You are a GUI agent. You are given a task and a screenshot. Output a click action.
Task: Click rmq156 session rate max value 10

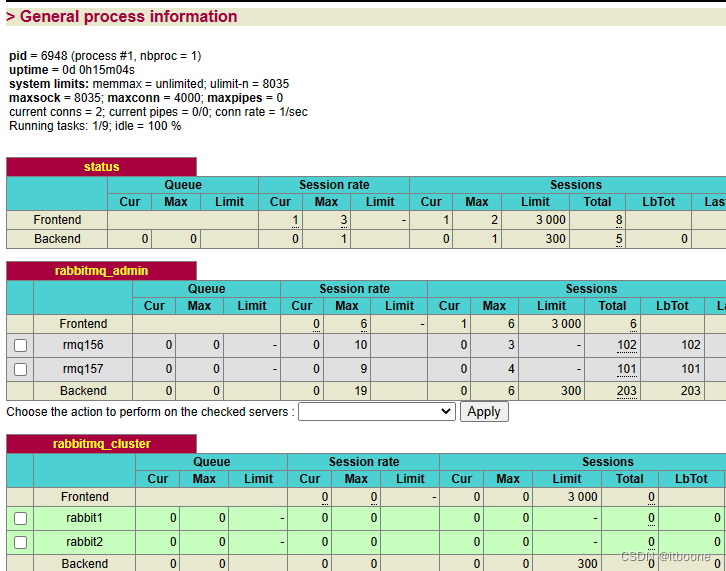pyautogui.click(x=361, y=345)
